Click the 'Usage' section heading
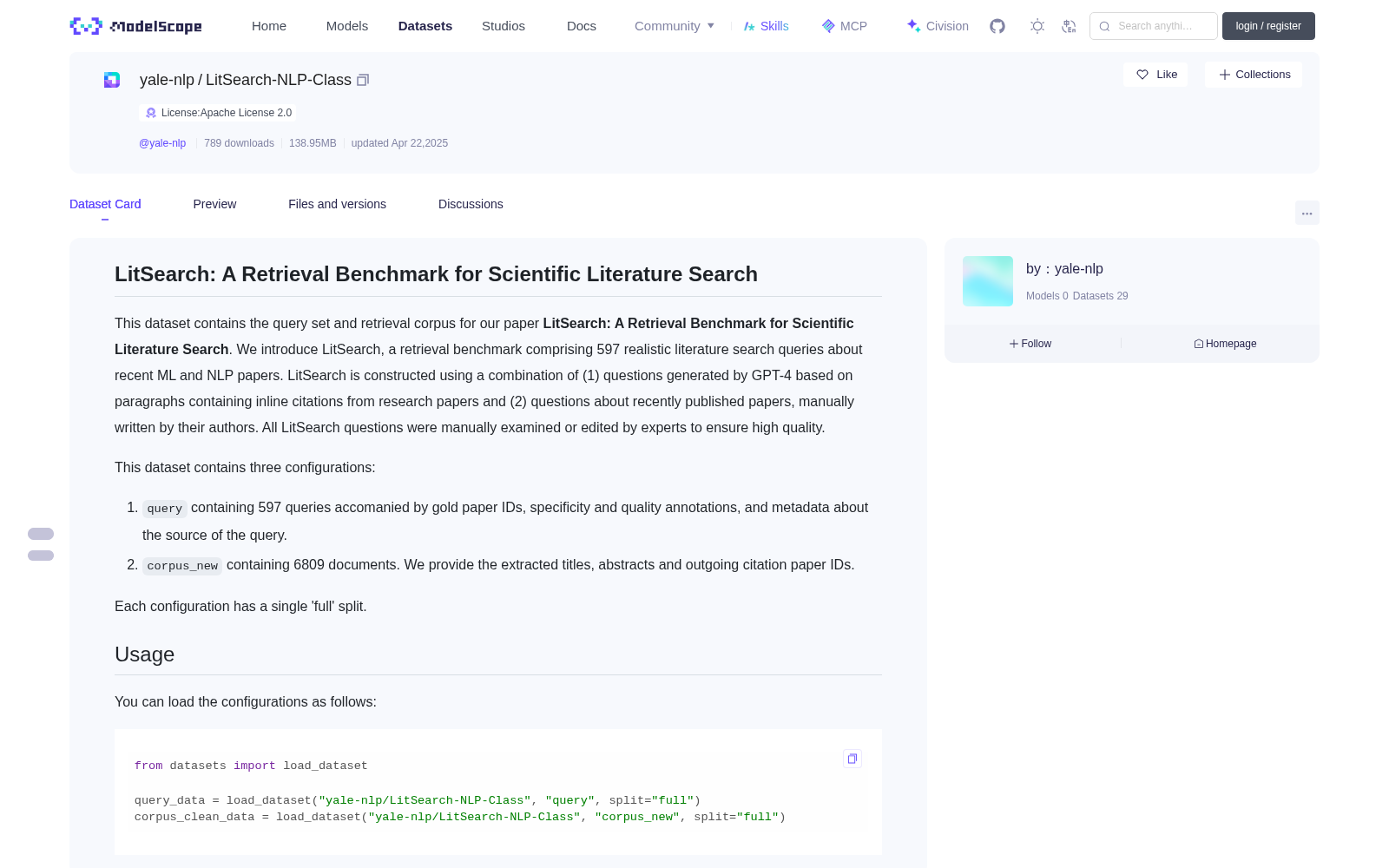The height and width of the screenshot is (868, 1389). [145, 654]
